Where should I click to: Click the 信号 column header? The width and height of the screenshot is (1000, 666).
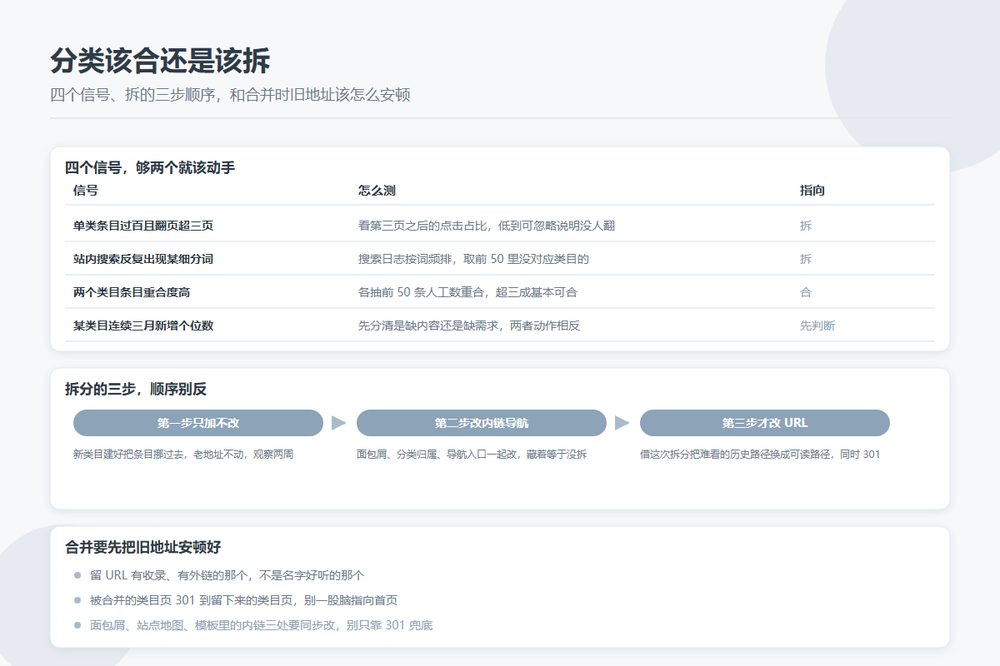(x=85, y=190)
